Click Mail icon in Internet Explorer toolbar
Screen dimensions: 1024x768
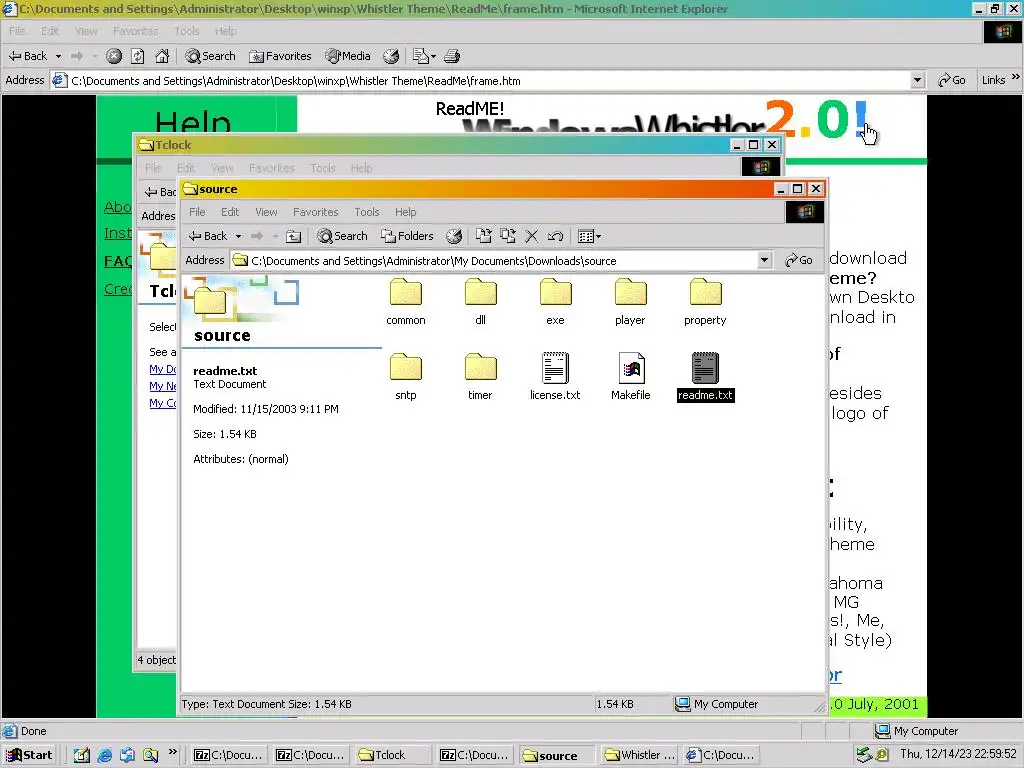click(424, 56)
